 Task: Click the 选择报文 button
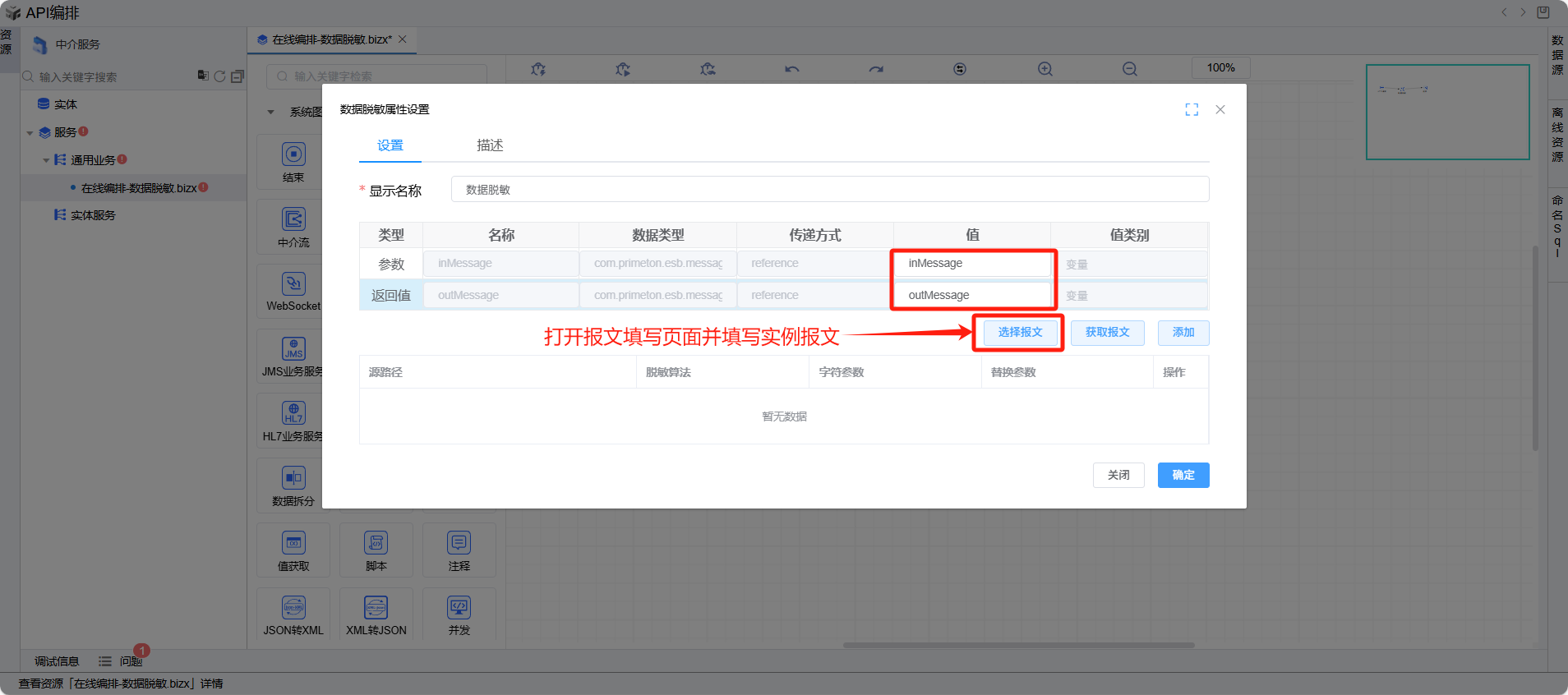point(1020,333)
